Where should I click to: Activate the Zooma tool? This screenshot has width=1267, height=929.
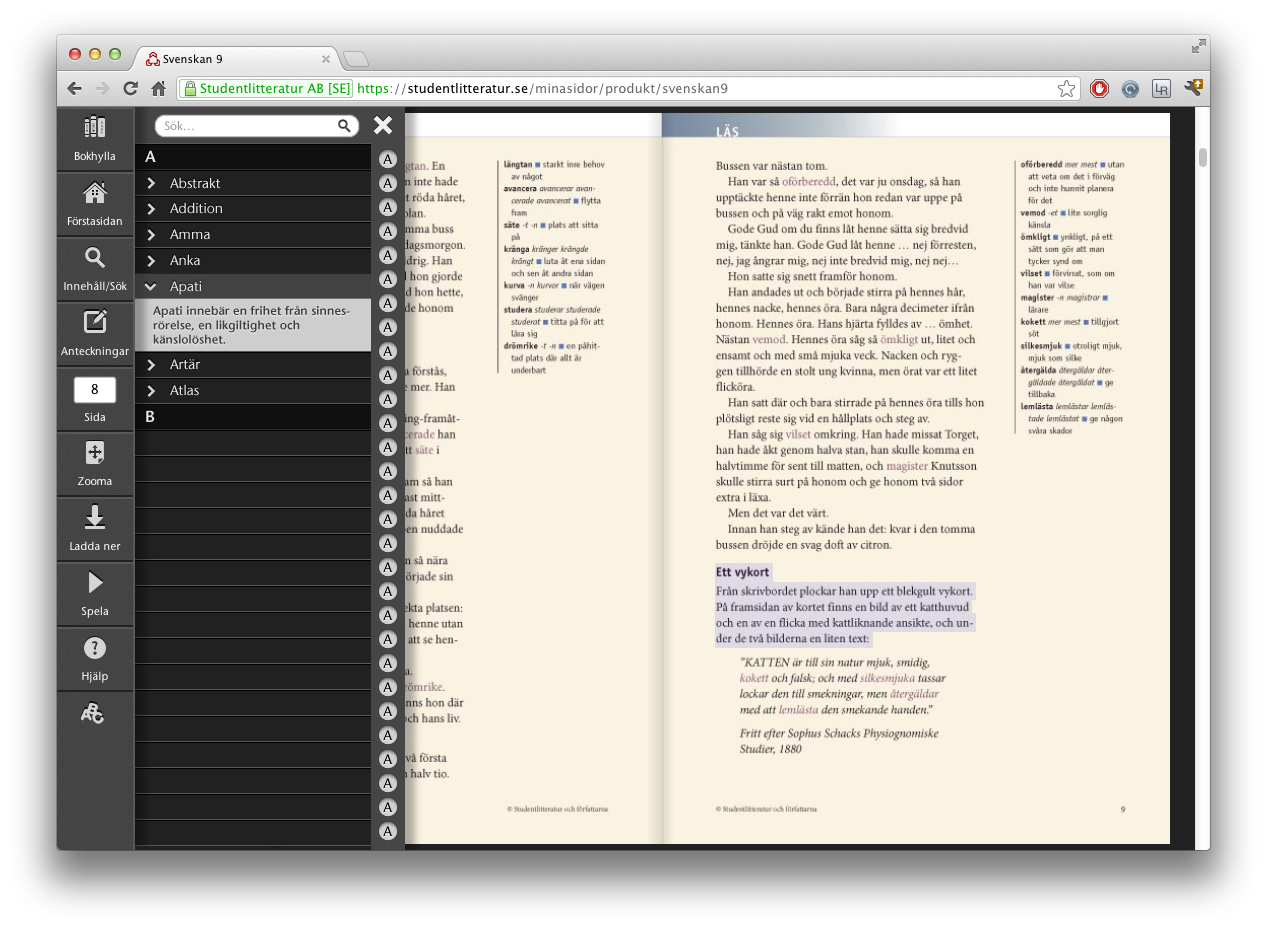[x=94, y=462]
